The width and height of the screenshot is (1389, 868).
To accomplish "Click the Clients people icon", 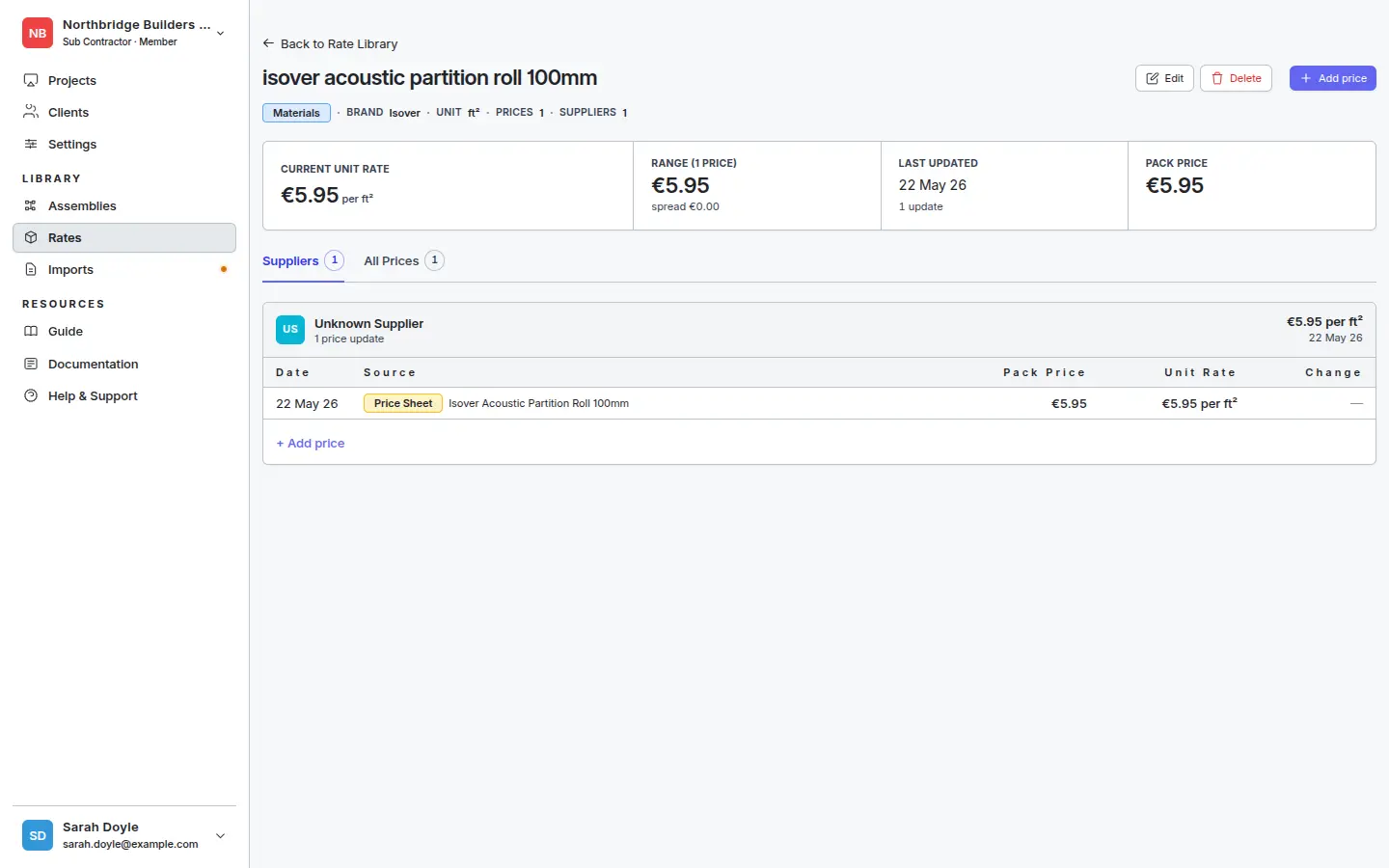I will point(31,112).
